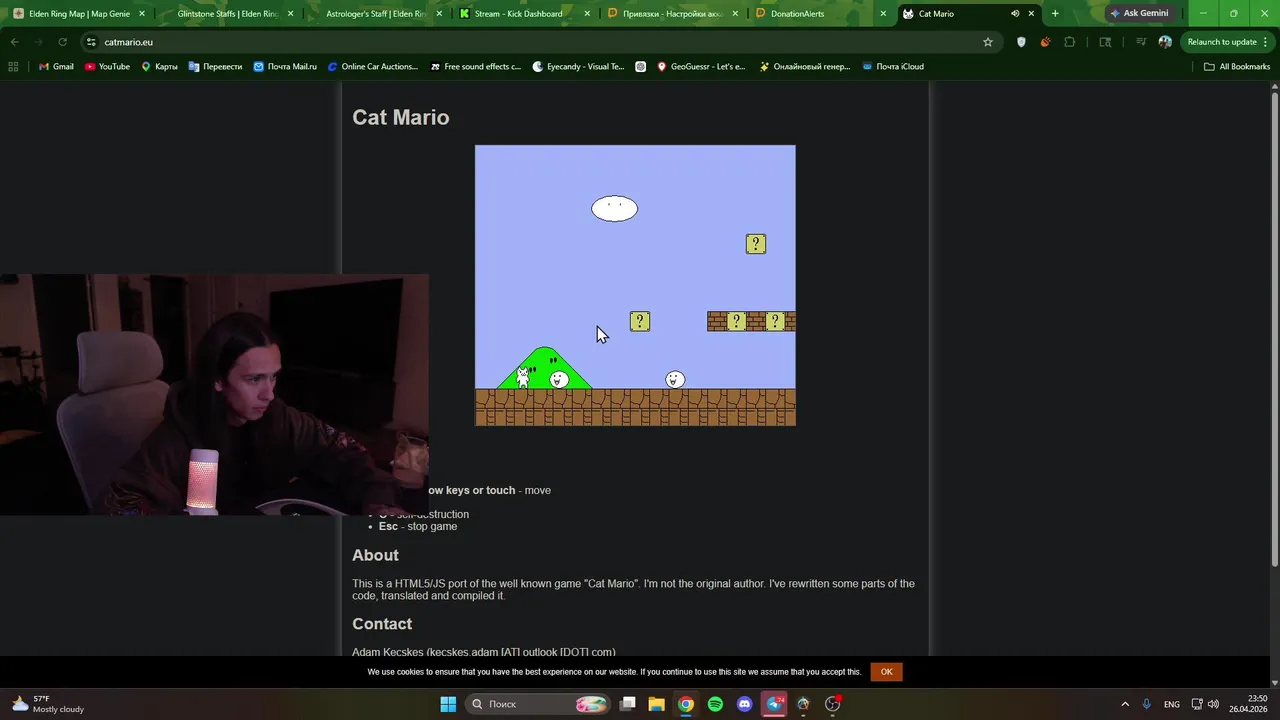Open a new tab with the plus button
Image resolution: width=1280 pixels, height=720 pixels.
click(1055, 14)
